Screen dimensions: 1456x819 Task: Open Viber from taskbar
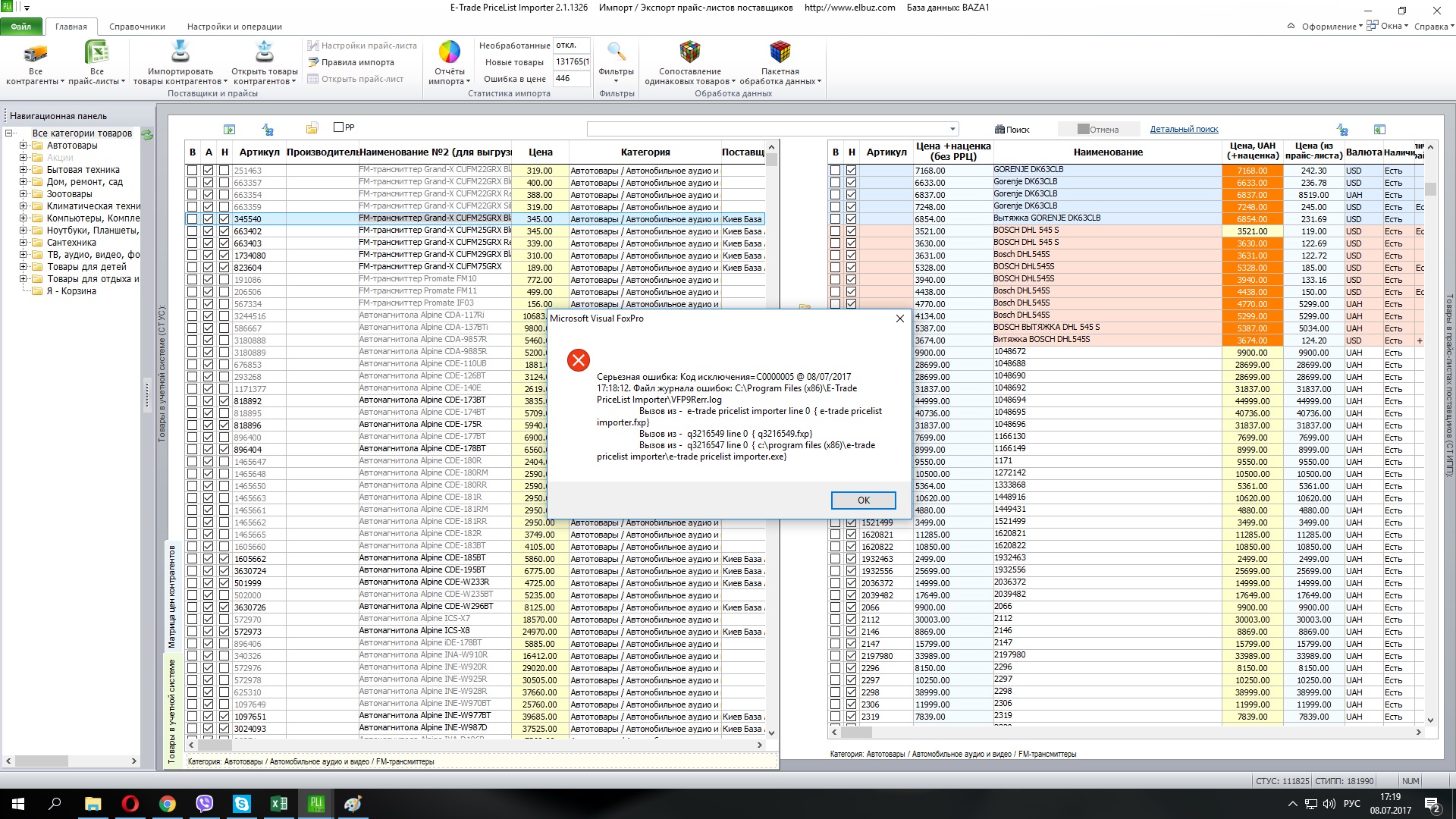click(x=204, y=804)
